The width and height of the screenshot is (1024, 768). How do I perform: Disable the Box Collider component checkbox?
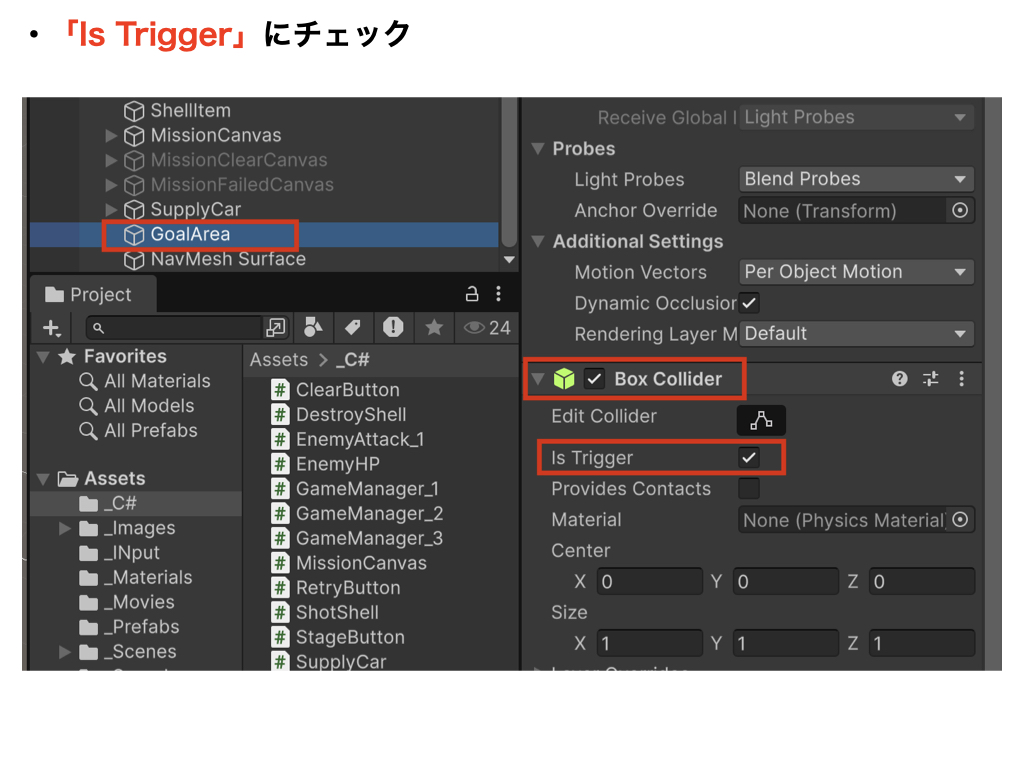point(595,379)
